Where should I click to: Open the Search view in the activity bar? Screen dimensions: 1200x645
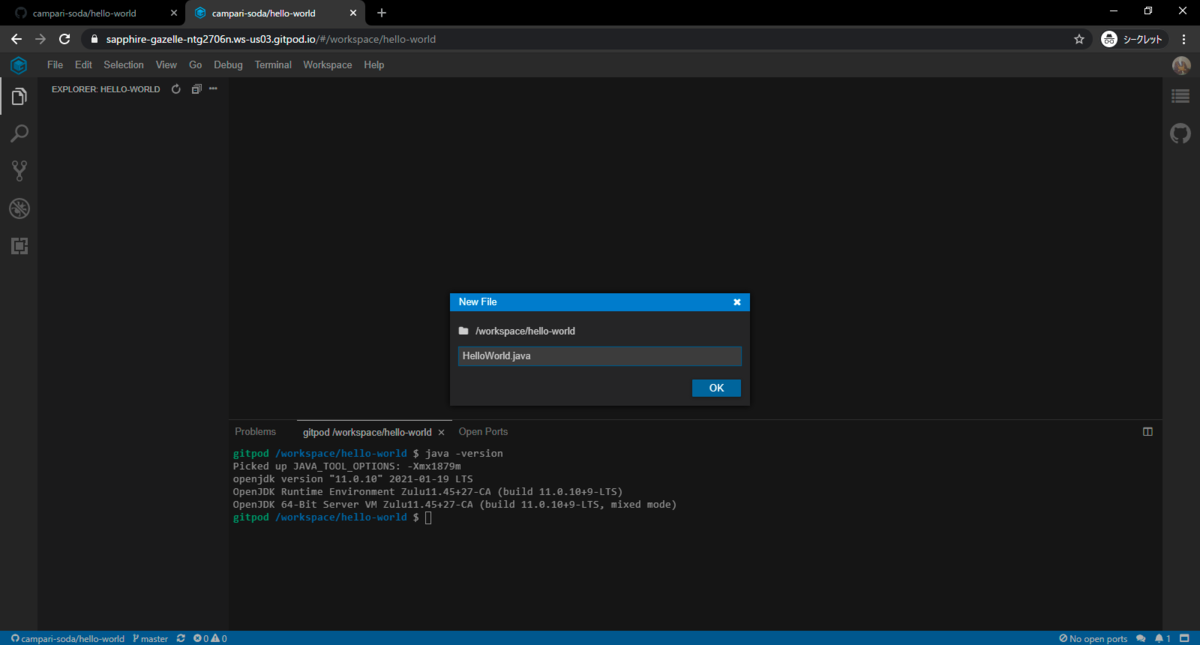(19, 134)
